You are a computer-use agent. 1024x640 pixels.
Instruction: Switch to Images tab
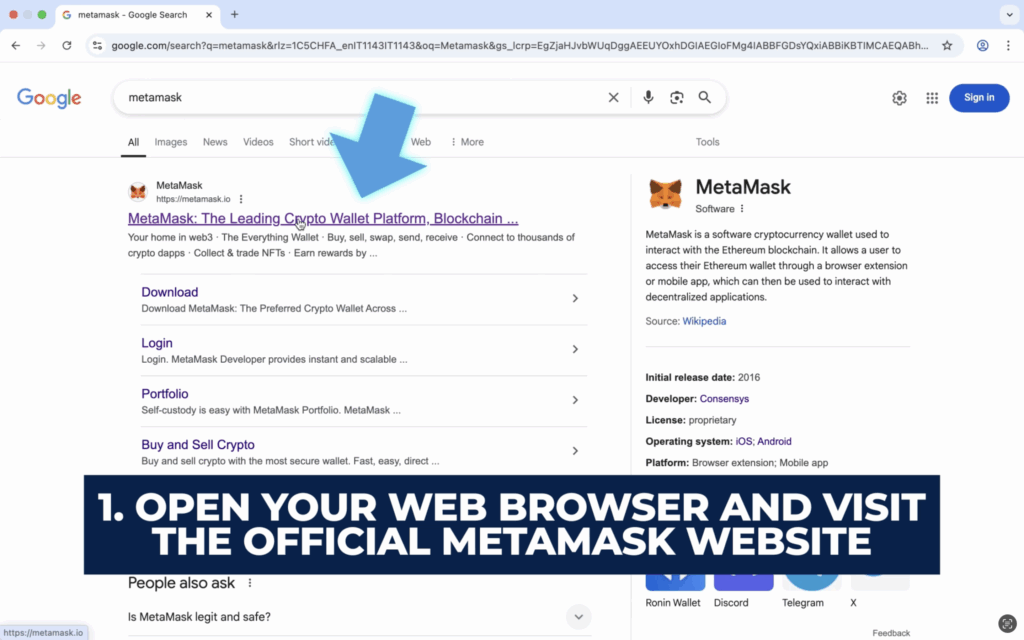point(170,142)
